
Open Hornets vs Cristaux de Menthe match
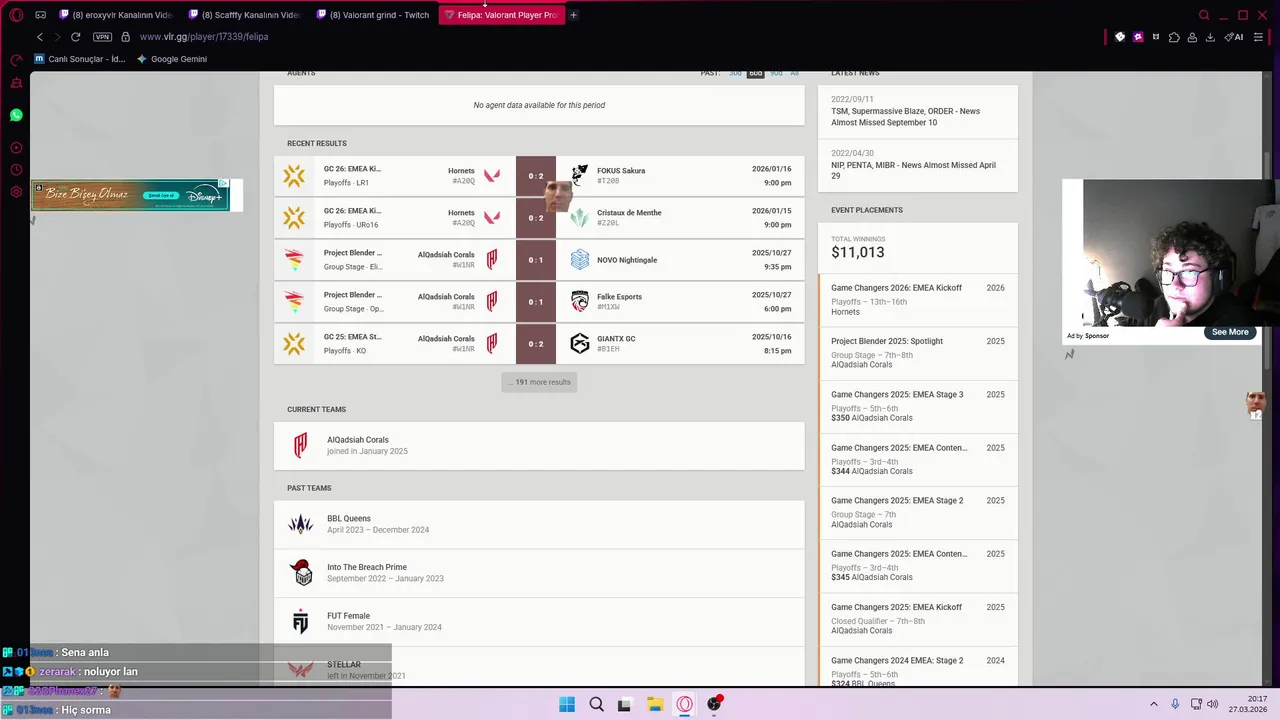(x=539, y=218)
